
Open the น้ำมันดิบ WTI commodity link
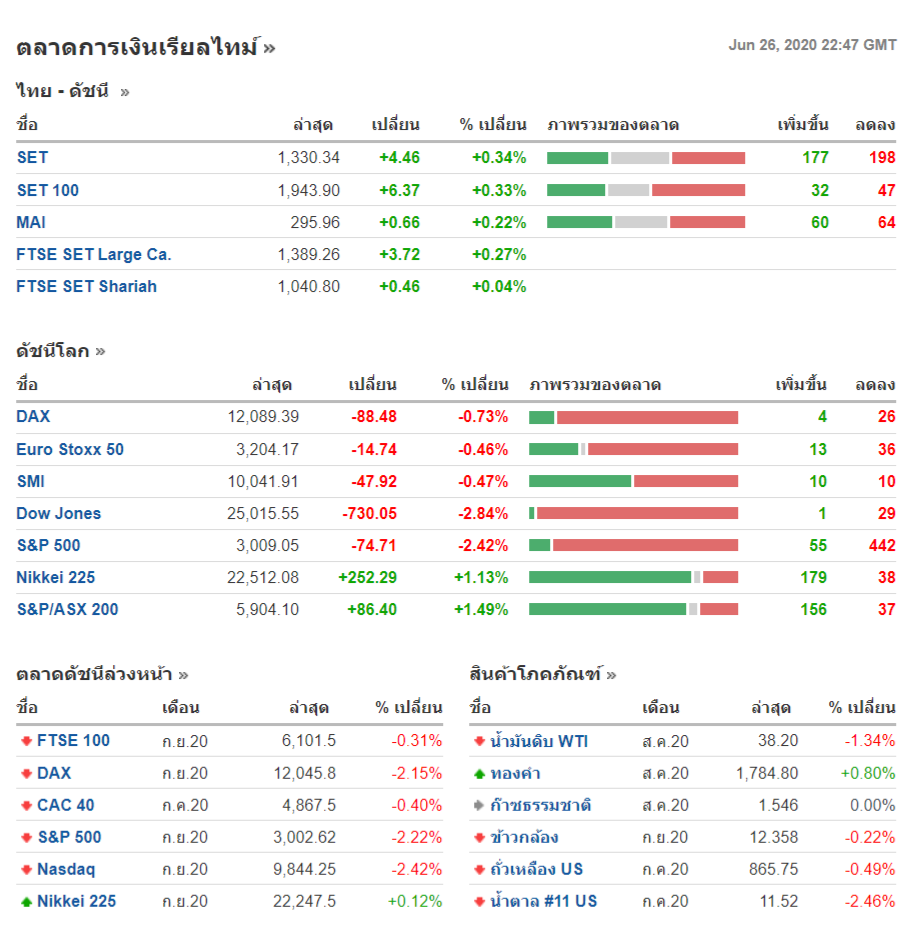point(539,741)
